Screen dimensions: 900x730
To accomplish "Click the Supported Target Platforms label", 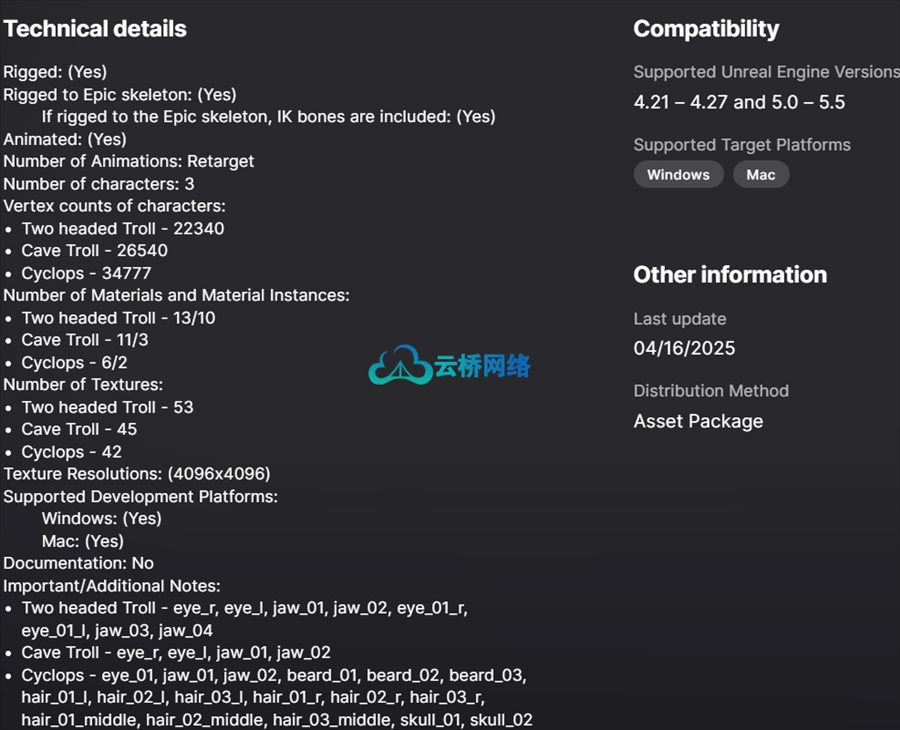I will pos(742,145).
